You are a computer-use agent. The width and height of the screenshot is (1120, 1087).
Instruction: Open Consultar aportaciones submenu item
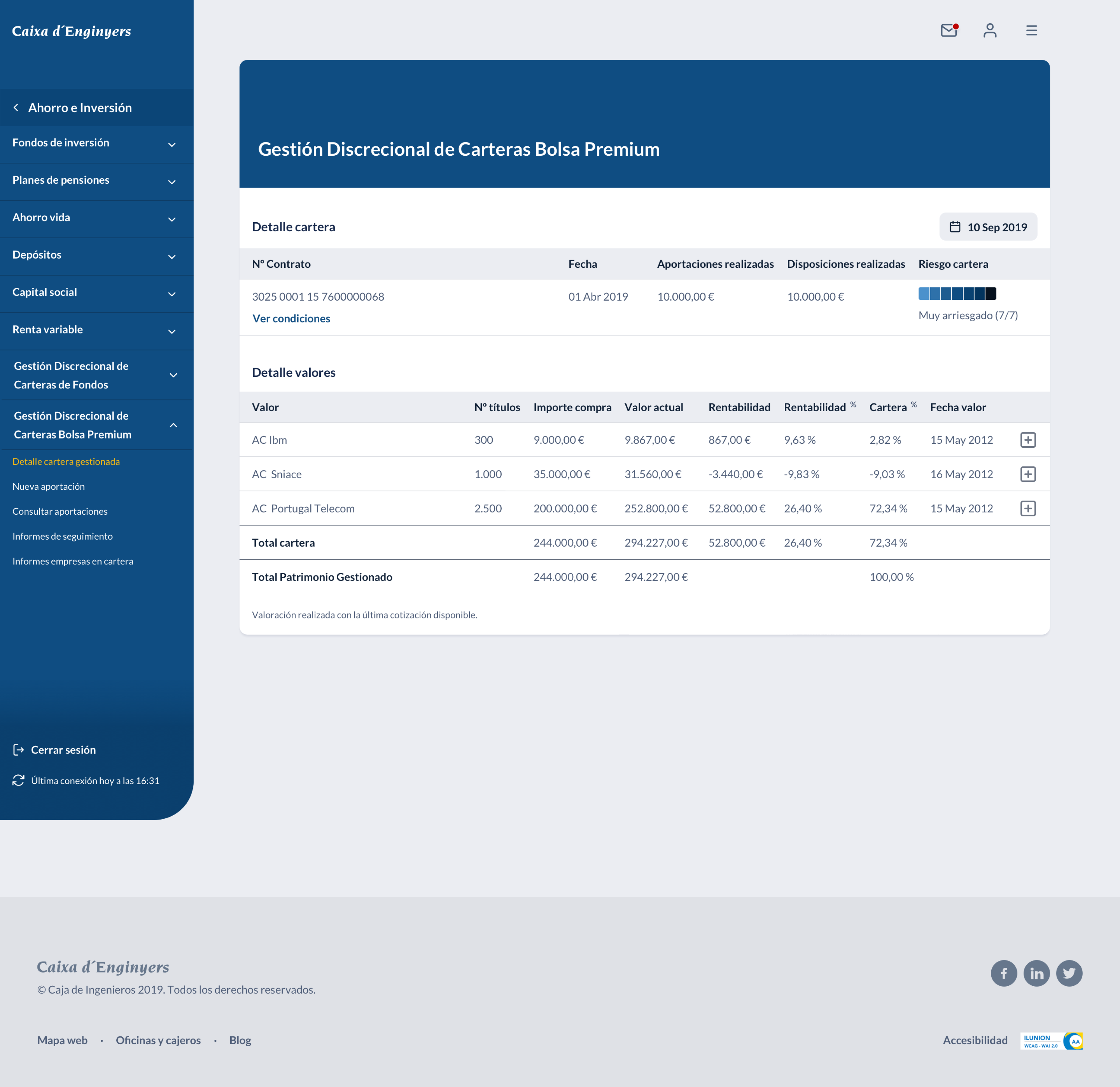click(x=60, y=512)
